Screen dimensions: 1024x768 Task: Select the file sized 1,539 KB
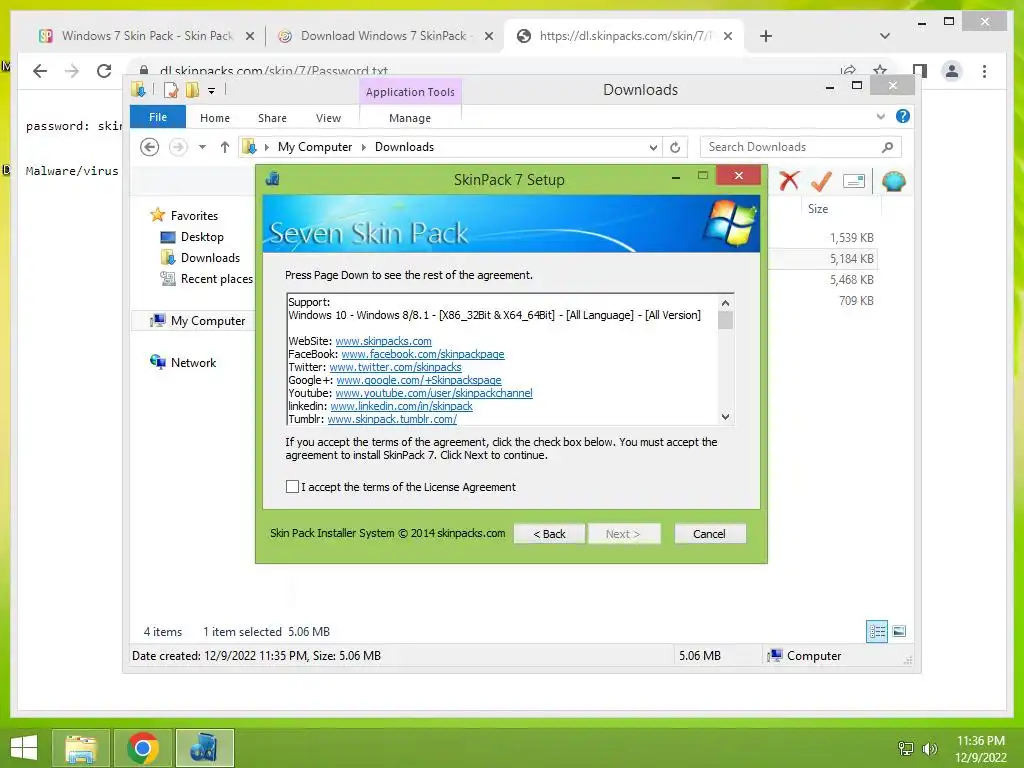click(852, 238)
